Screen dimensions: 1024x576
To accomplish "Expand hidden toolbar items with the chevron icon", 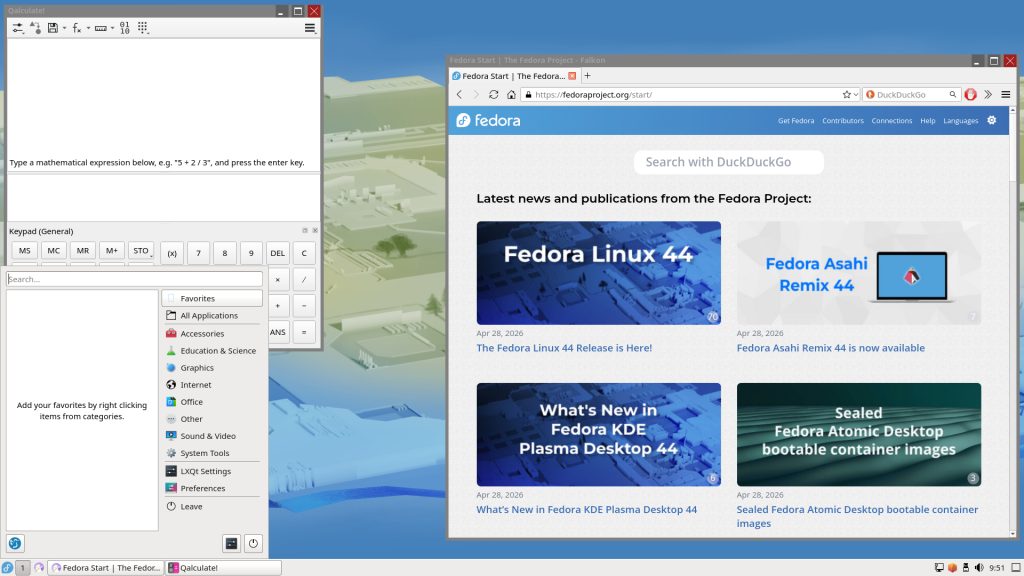I will (988, 95).
